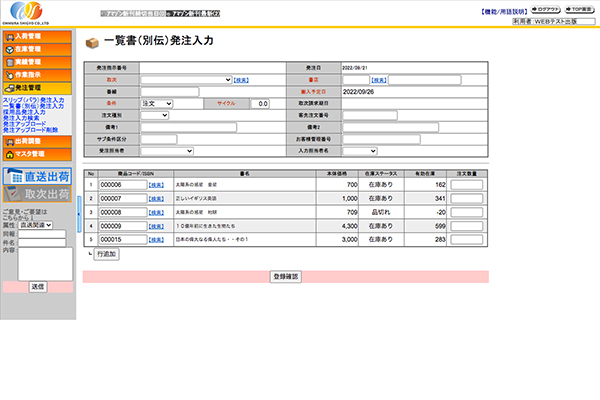This screenshot has width=600, height=400.
Task: Click 検索 link next to 取次
Action: (241, 80)
